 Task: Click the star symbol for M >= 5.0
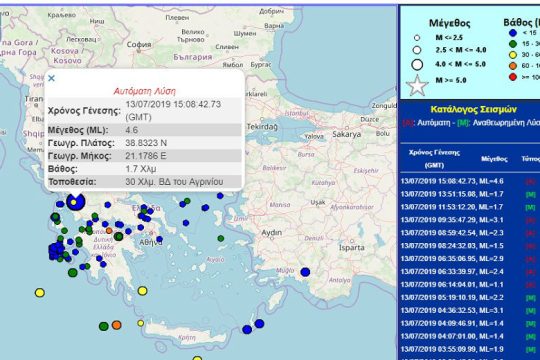pos(417,85)
